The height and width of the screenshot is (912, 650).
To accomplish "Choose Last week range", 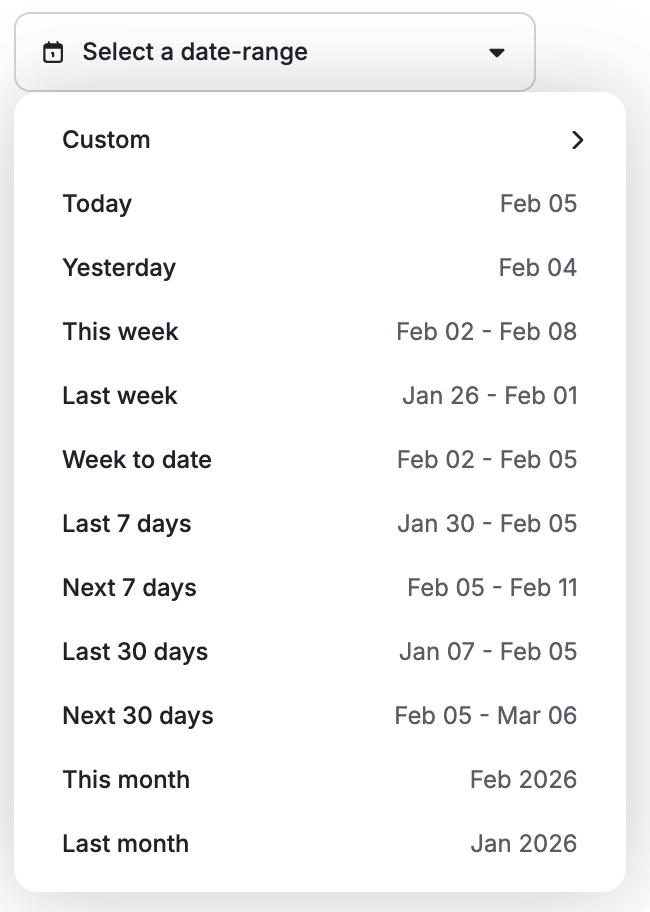I will (120, 396).
